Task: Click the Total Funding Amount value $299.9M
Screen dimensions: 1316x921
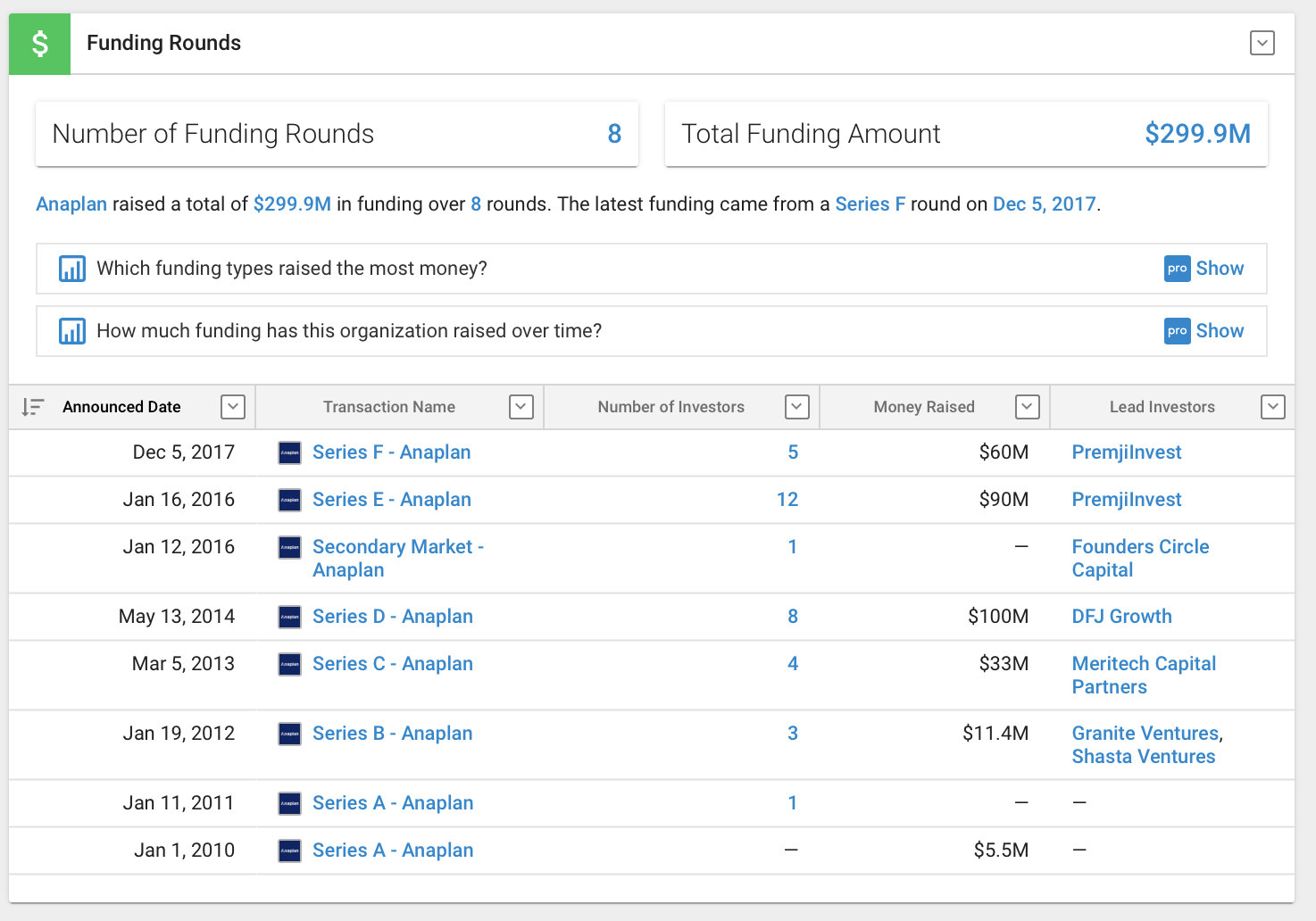Action: tap(1197, 134)
